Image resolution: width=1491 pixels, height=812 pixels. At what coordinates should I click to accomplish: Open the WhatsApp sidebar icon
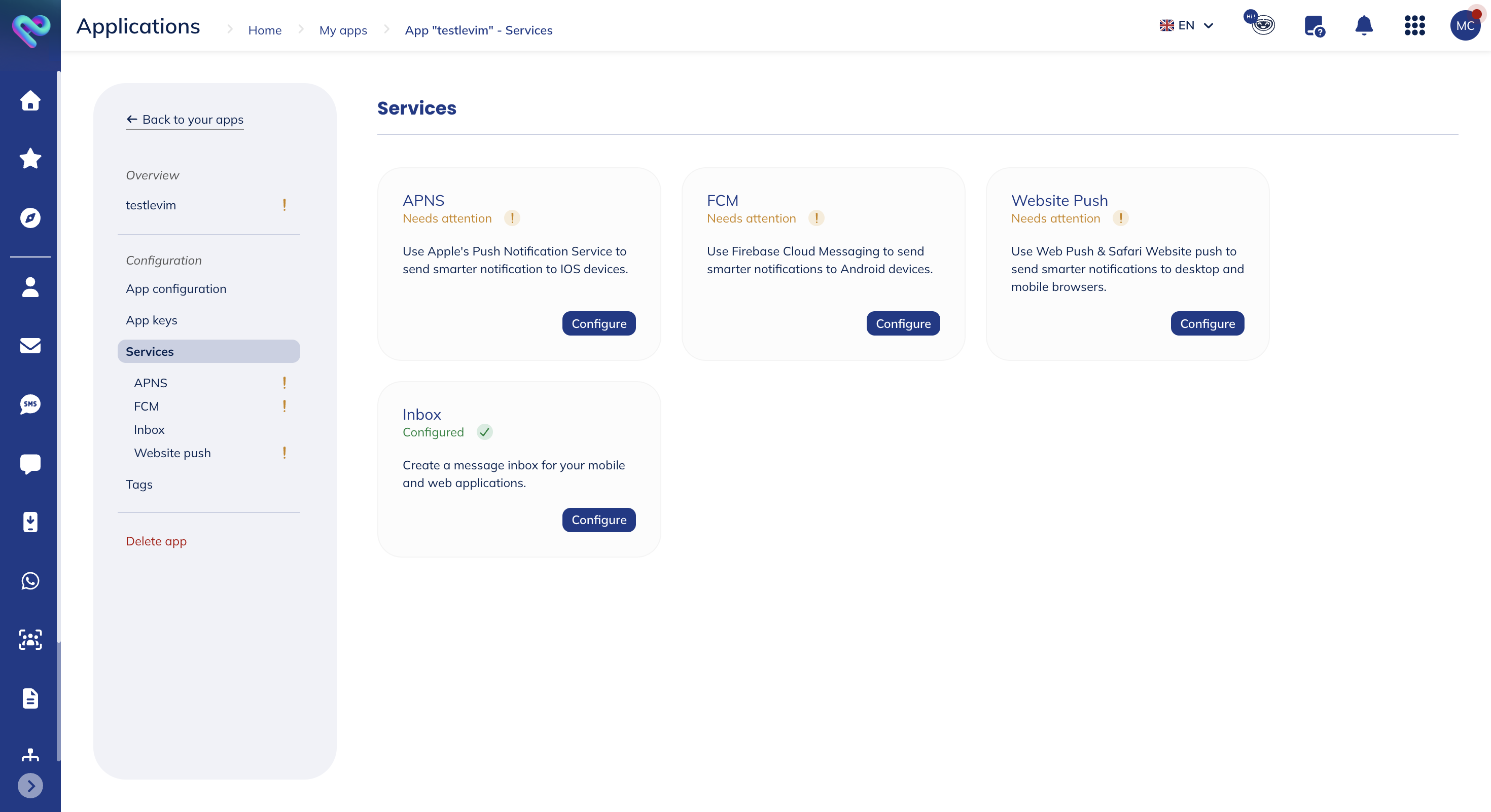pyautogui.click(x=30, y=581)
